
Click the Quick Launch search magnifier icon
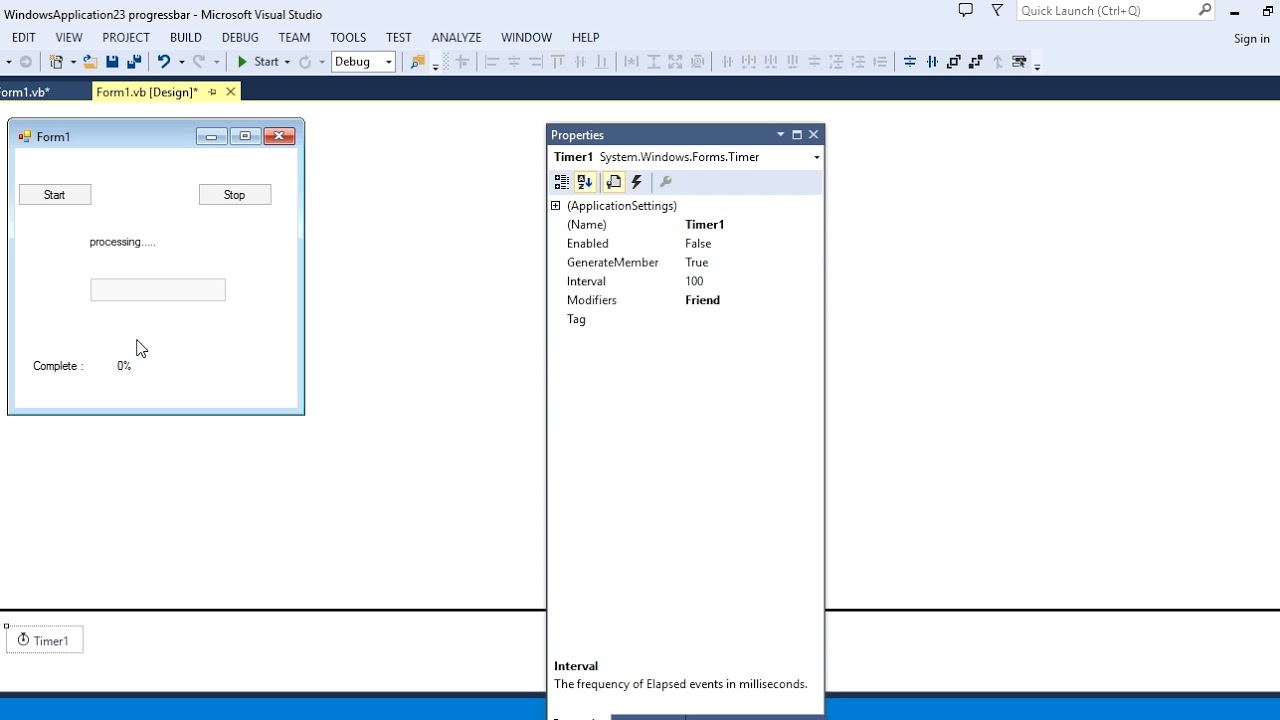pyautogui.click(x=1205, y=10)
